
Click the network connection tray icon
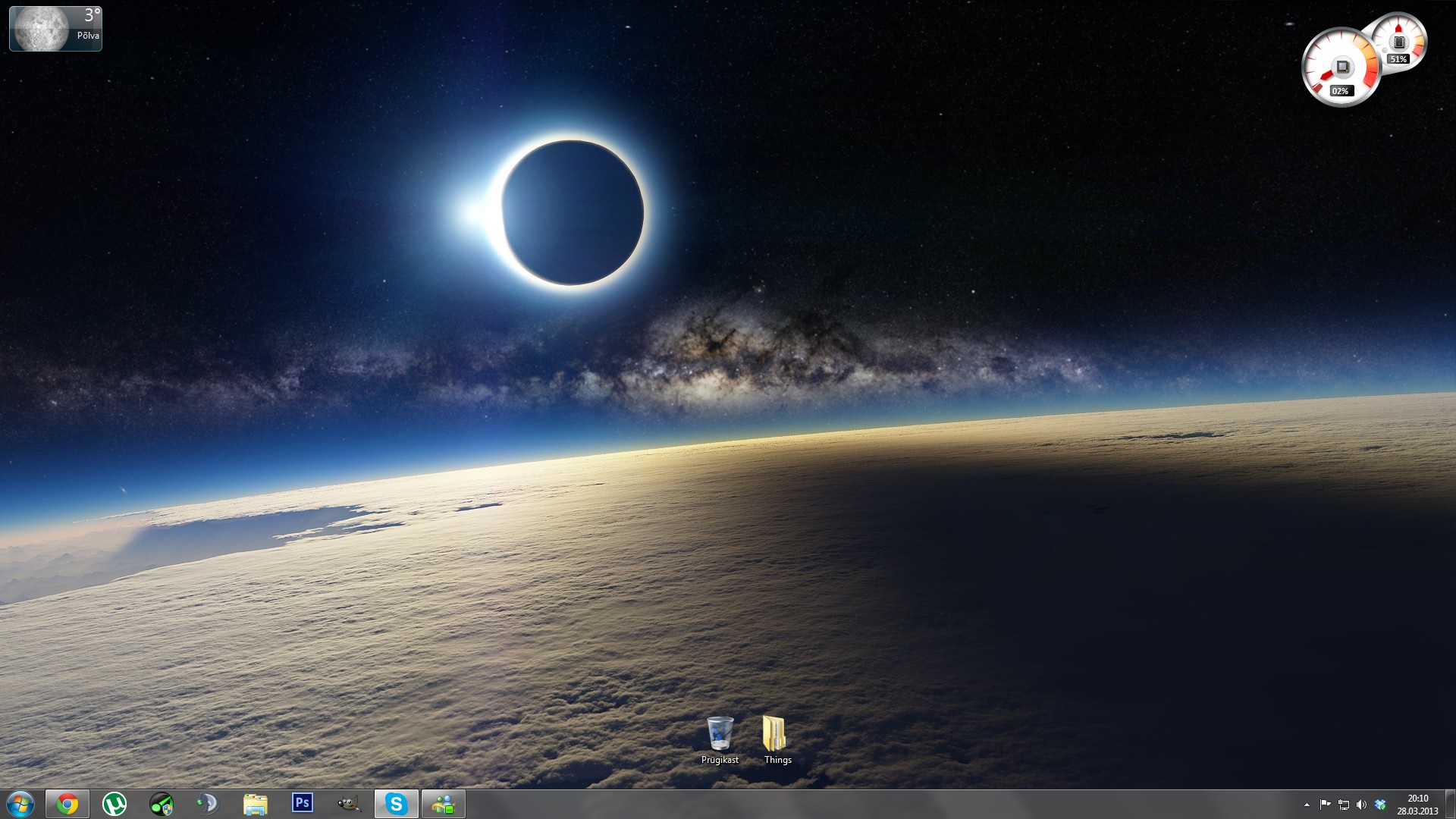coord(1343,805)
